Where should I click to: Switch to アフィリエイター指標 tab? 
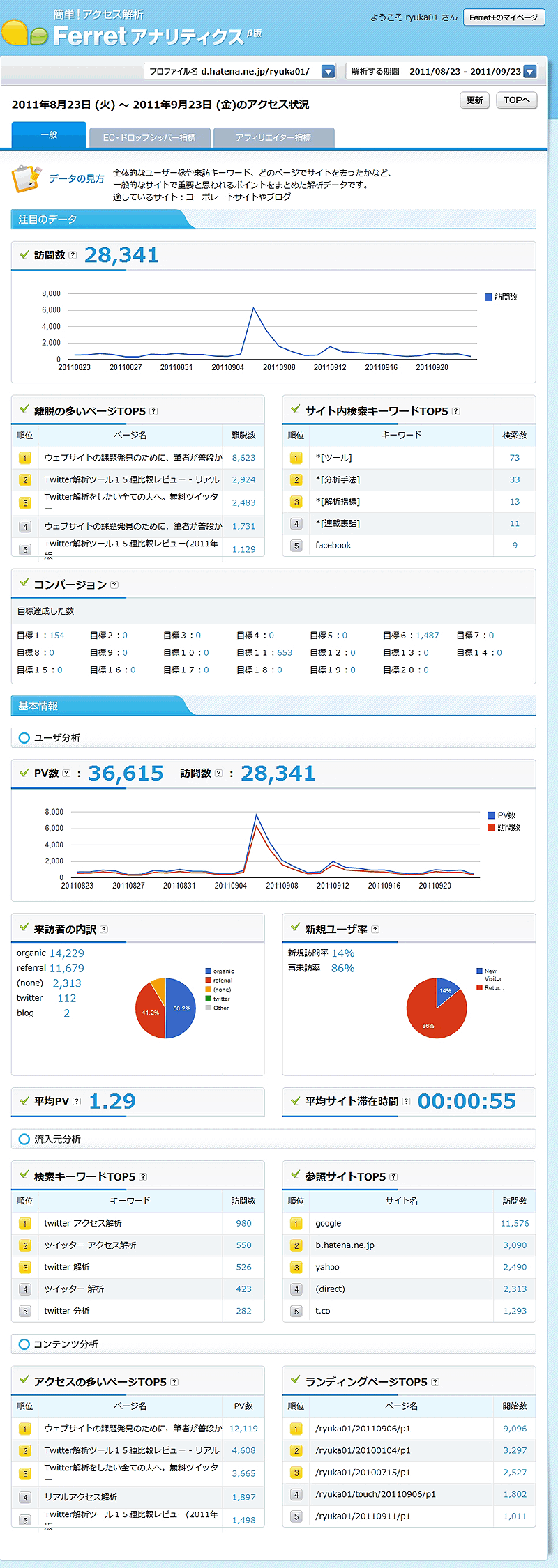(x=273, y=138)
